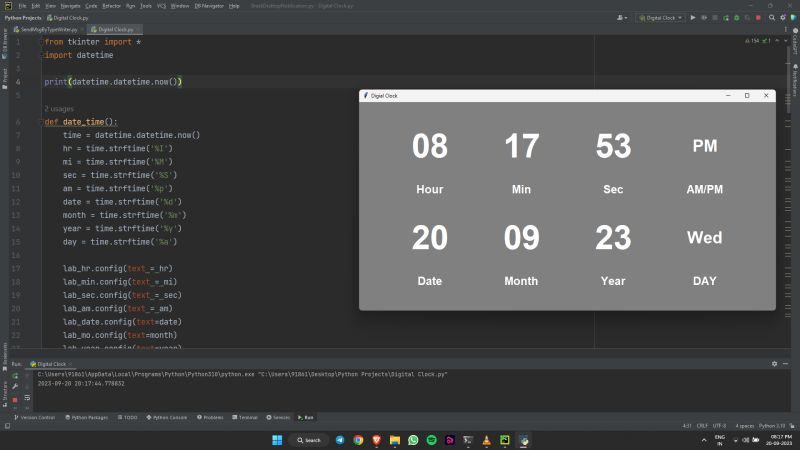
Task: Run the Digital Clock configuration
Action: tap(693, 18)
